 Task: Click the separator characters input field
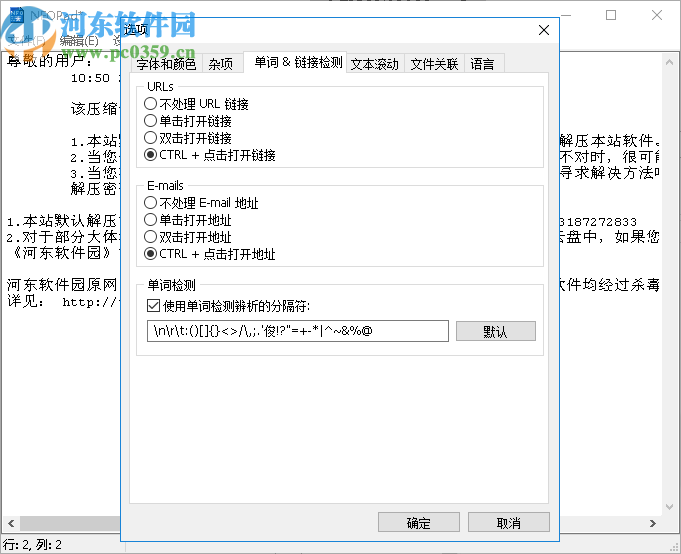point(298,331)
